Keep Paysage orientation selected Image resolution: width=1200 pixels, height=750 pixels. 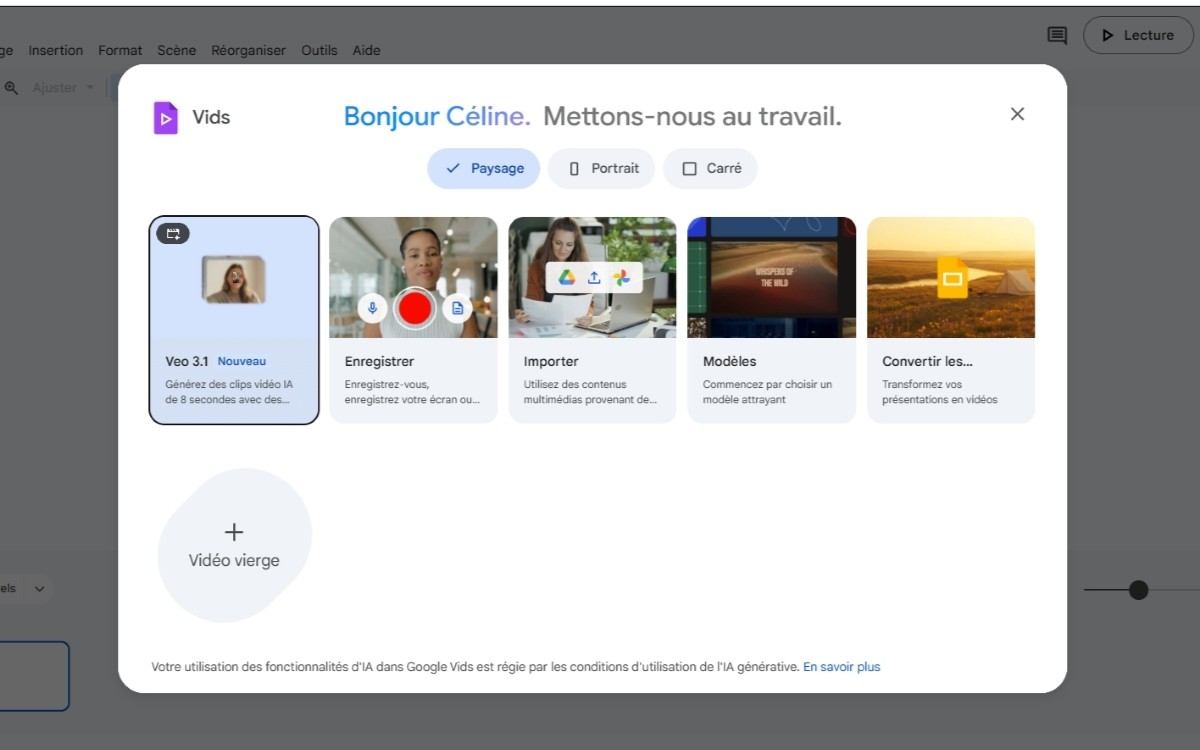(x=483, y=168)
